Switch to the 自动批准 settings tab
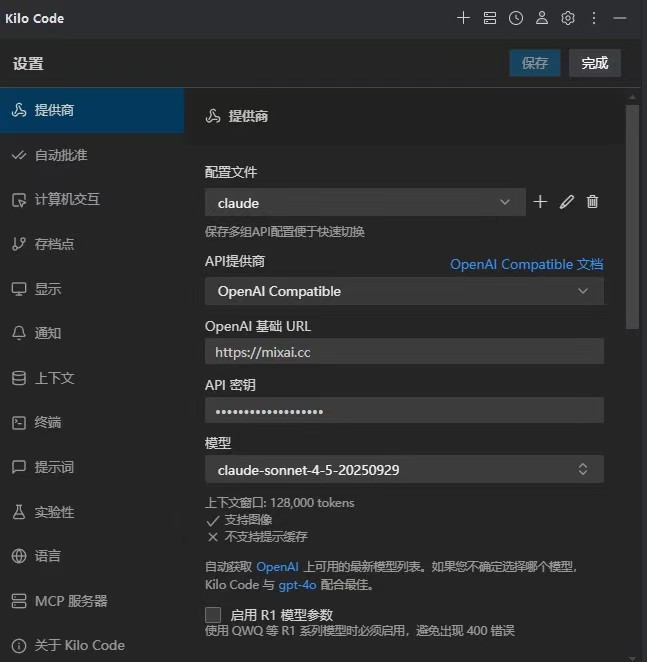 click(61, 156)
